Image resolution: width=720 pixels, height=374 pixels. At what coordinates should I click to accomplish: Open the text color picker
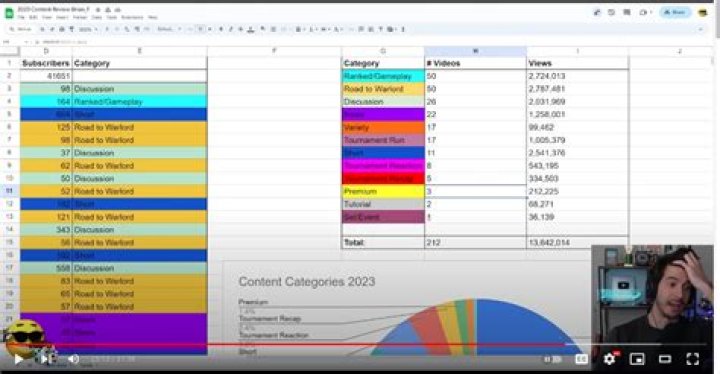(x=251, y=29)
